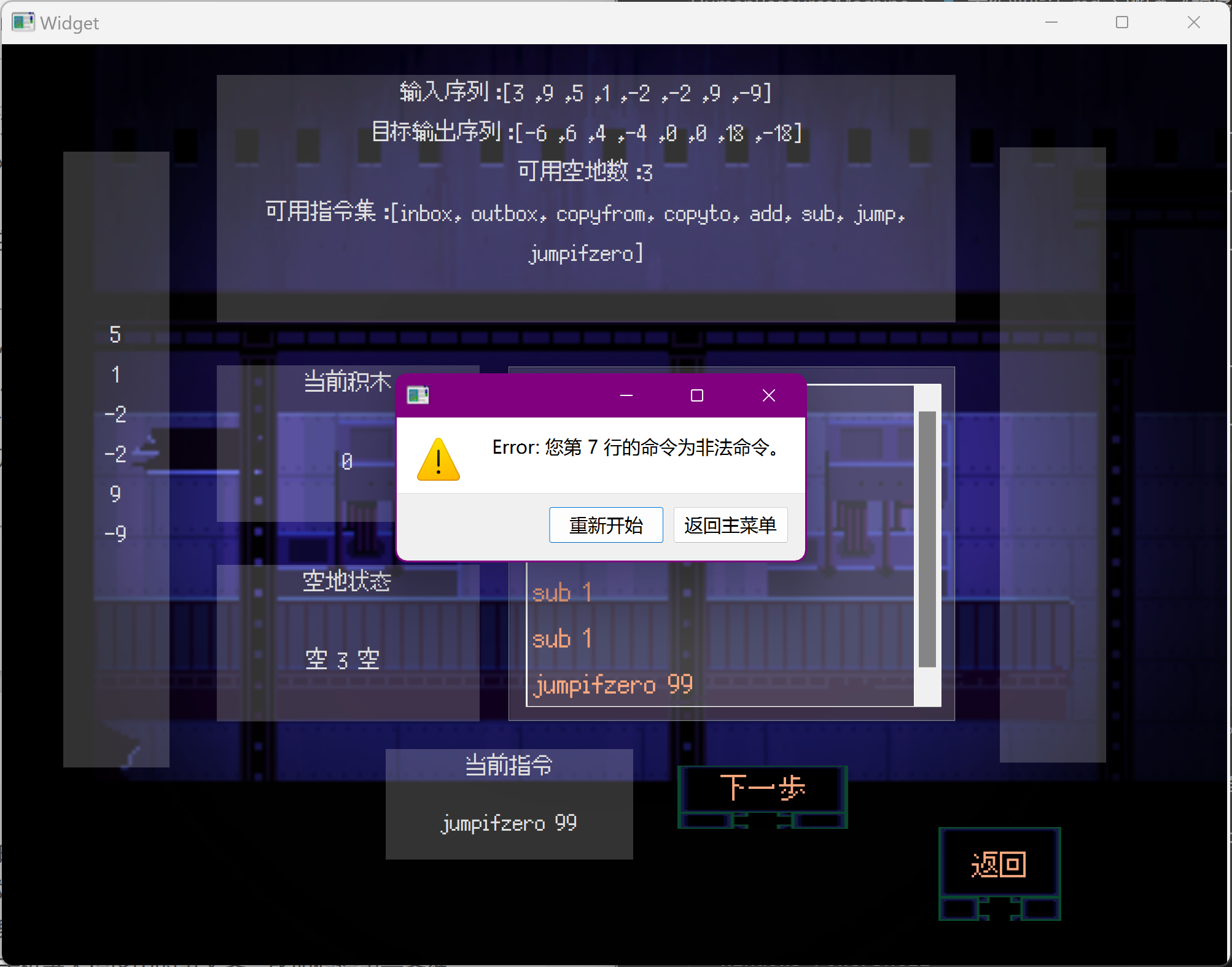The width and height of the screenshot is (1232, 967).
Task: Select the second 'sub 1' instruction line
Action: click(561, 639)
